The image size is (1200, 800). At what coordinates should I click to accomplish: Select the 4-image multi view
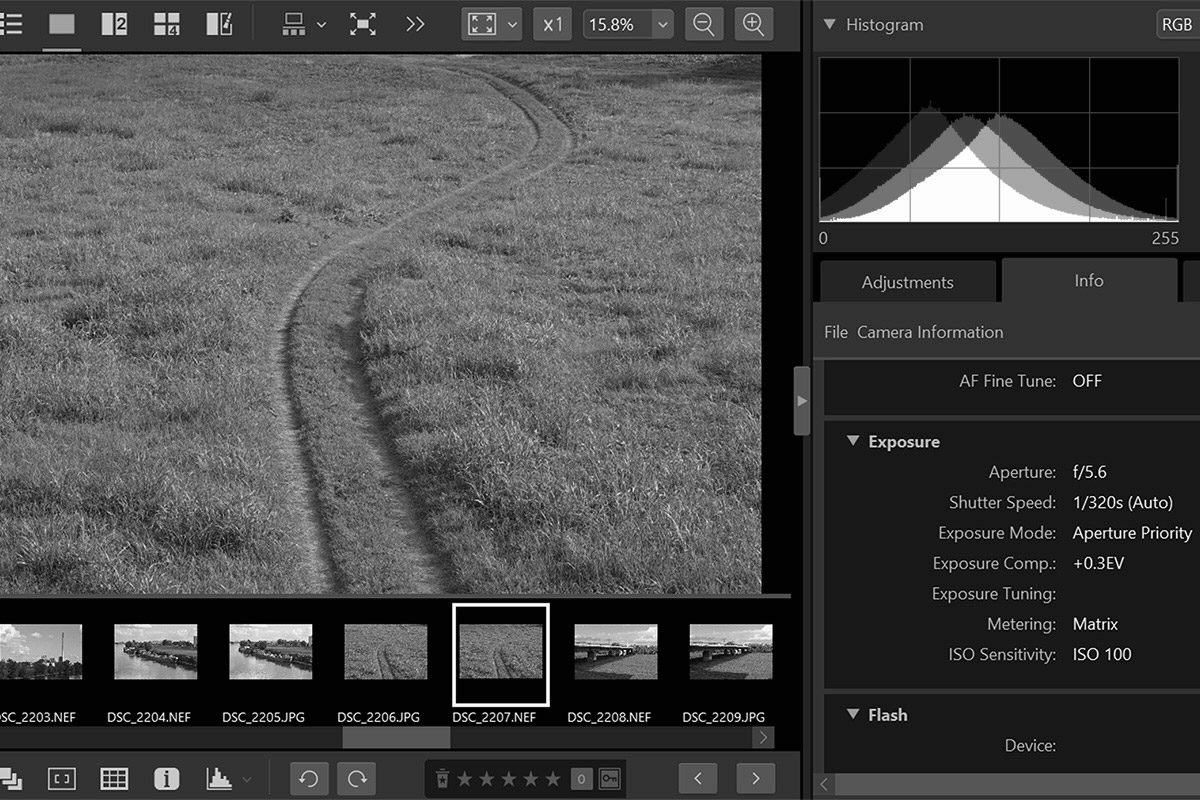point(166,24)
